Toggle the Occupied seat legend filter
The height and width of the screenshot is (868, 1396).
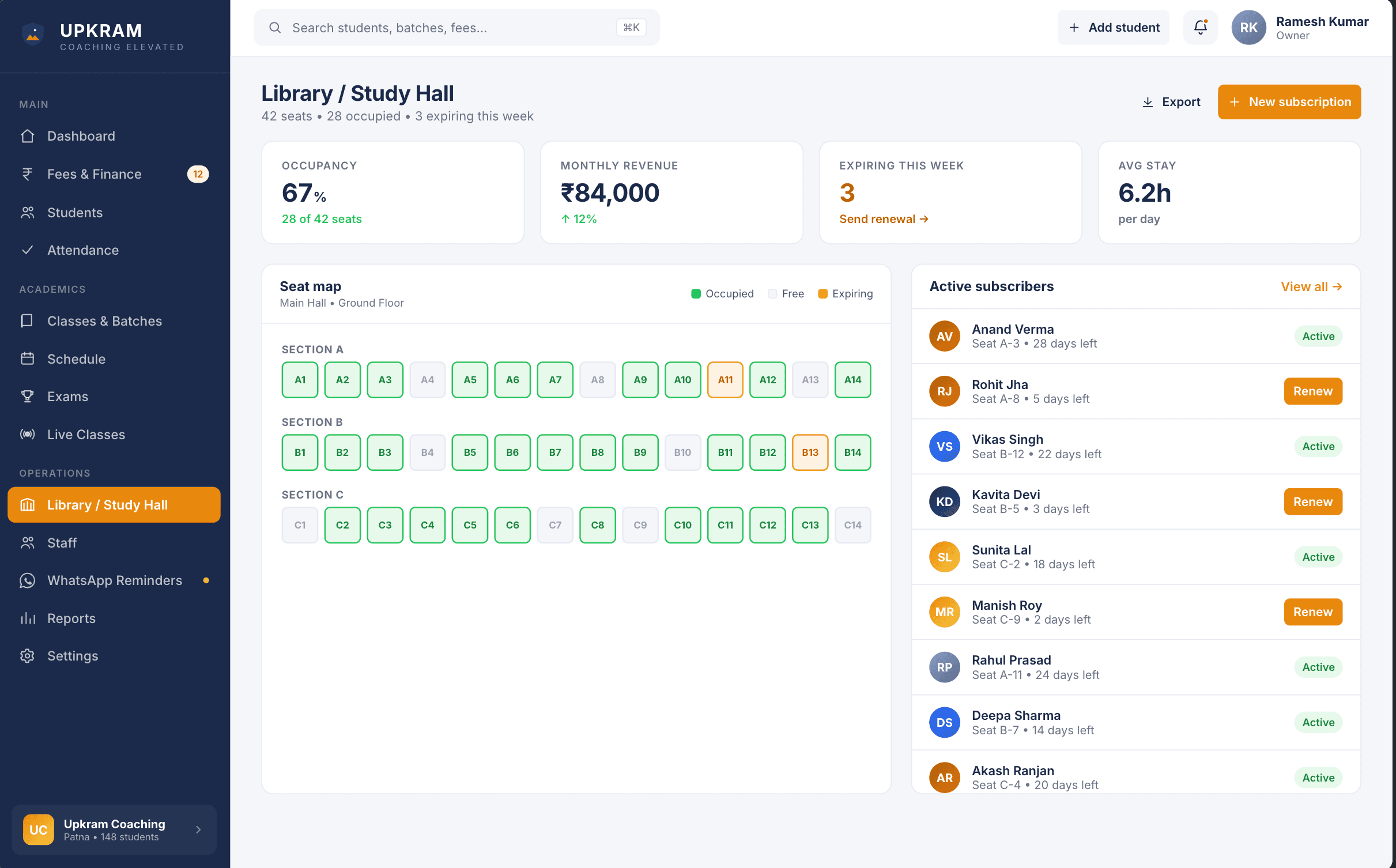click(723, 293)
